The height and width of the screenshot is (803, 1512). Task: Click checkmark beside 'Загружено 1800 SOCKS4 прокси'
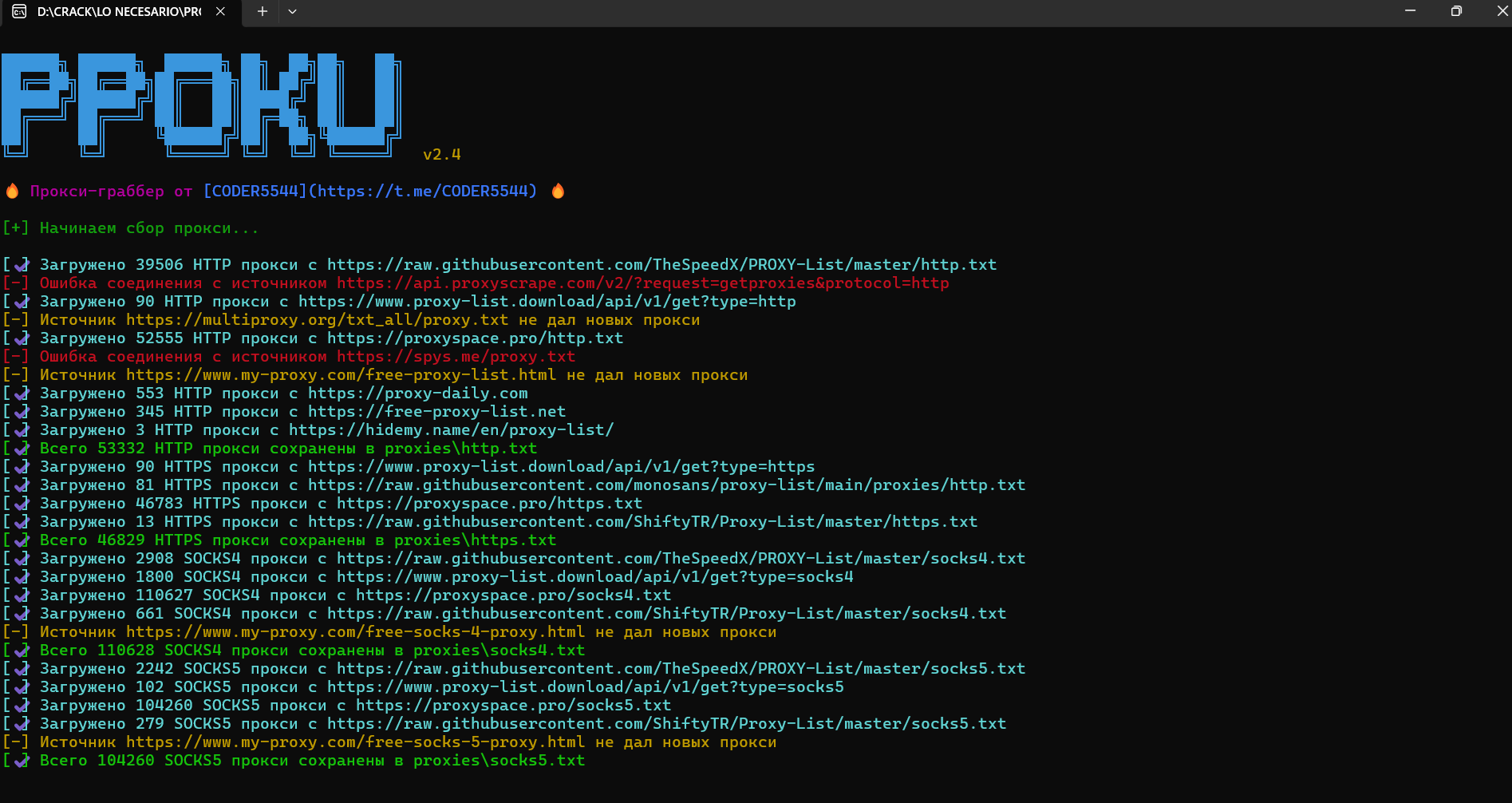(x=22, y=576)
